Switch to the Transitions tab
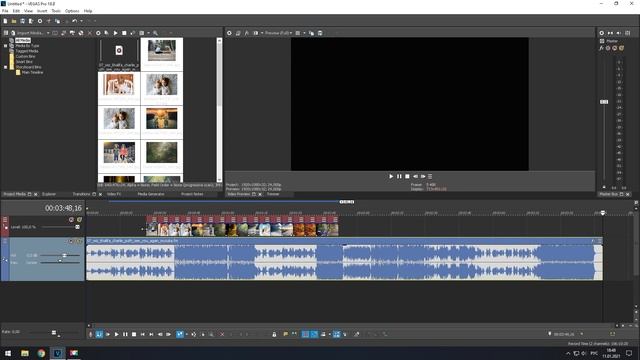Viewport: 640px width, 360px height. [81, 194]
